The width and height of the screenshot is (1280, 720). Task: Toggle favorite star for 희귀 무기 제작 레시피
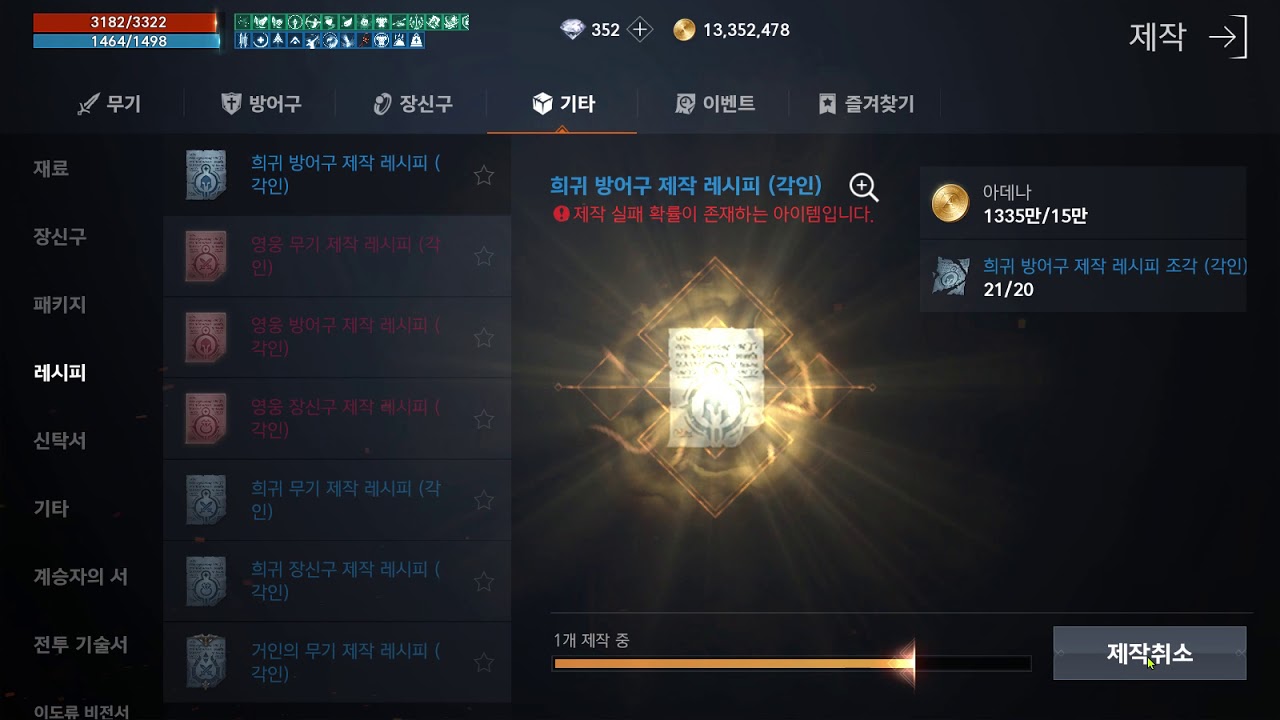(x=484, y=500)
